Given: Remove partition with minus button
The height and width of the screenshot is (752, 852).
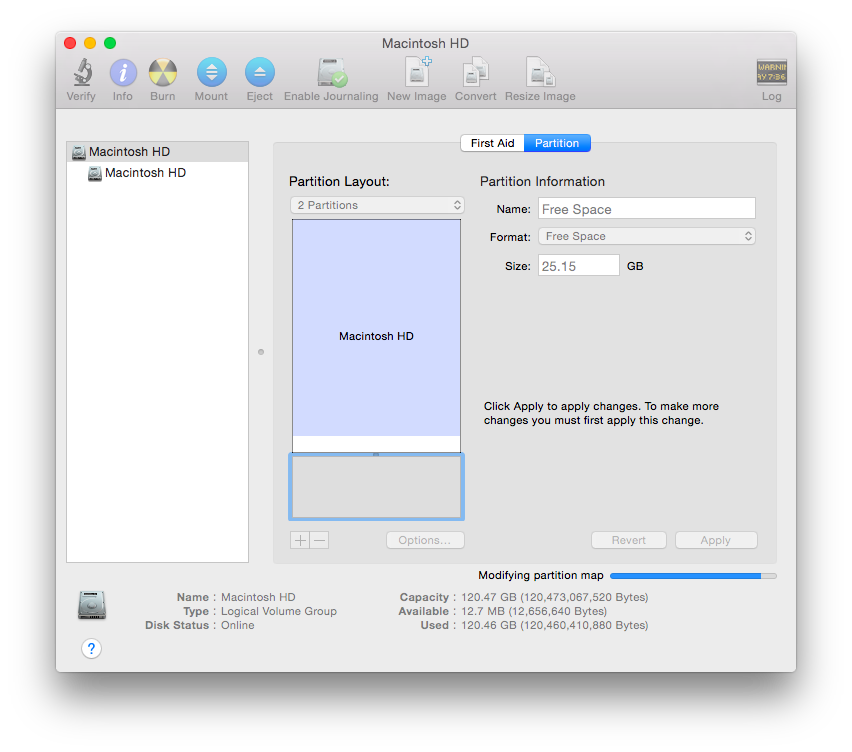Looking at the screenshot, I should (320, 540).
